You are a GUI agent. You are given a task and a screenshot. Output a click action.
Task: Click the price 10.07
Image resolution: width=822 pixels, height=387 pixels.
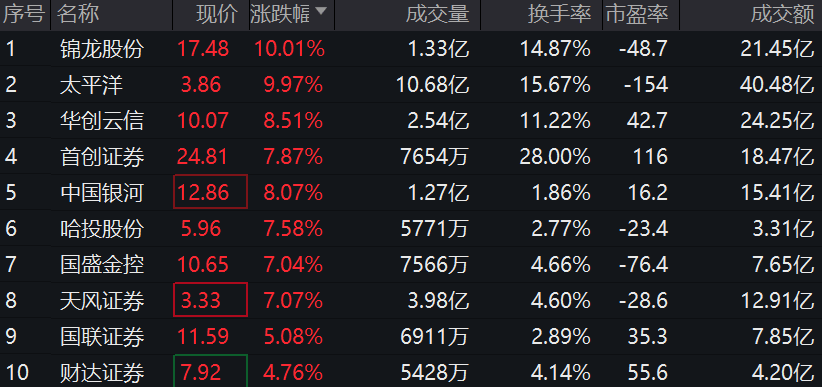click(203, 121)
